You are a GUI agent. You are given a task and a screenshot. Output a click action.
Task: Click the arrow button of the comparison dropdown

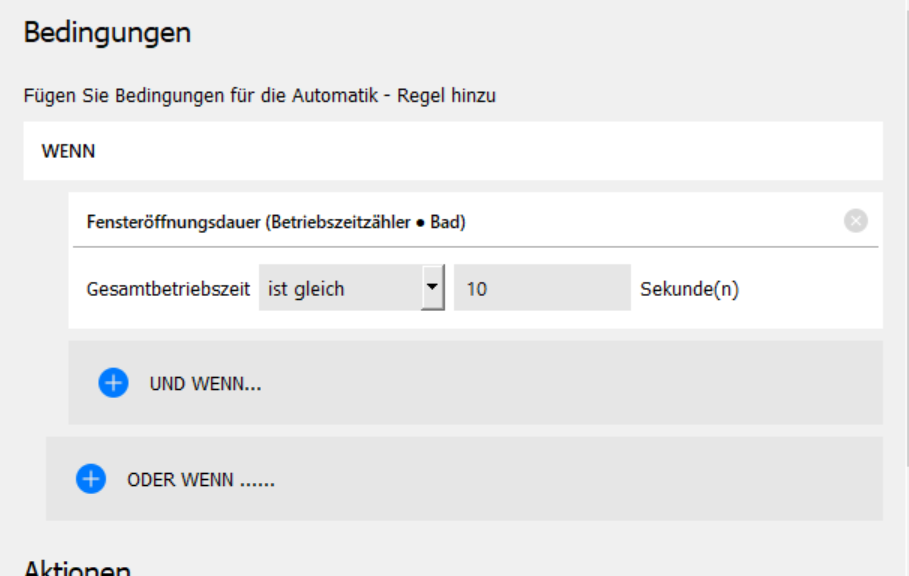432,288
